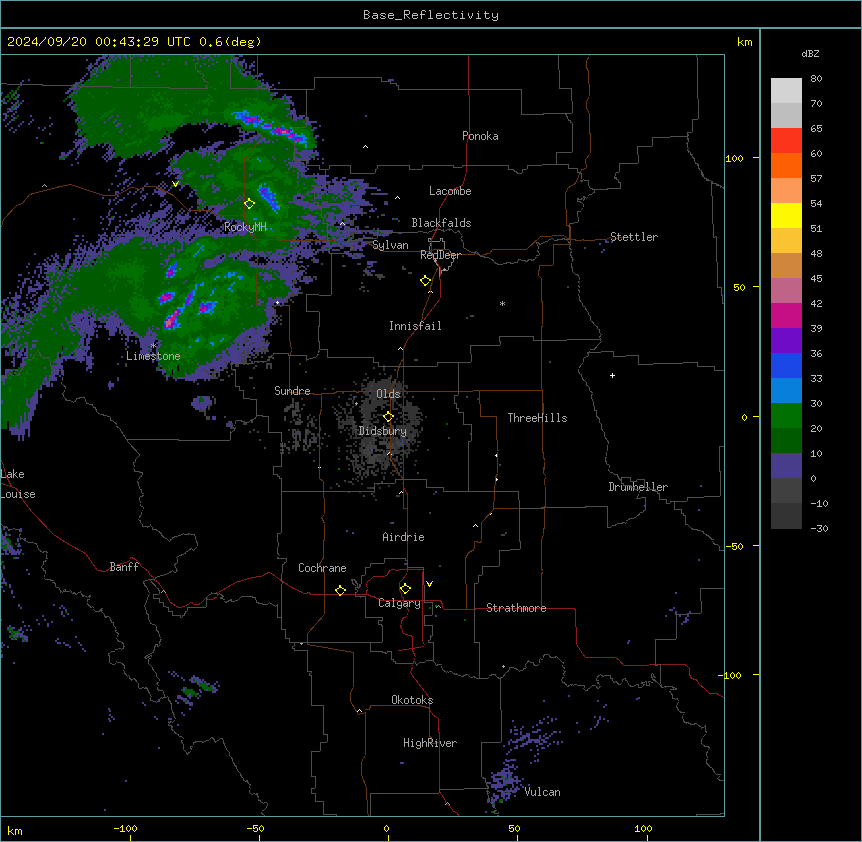The height and width of the screenshot is (842, 862).
Task: Click the Didsbury town label
Action: point(382,431)
